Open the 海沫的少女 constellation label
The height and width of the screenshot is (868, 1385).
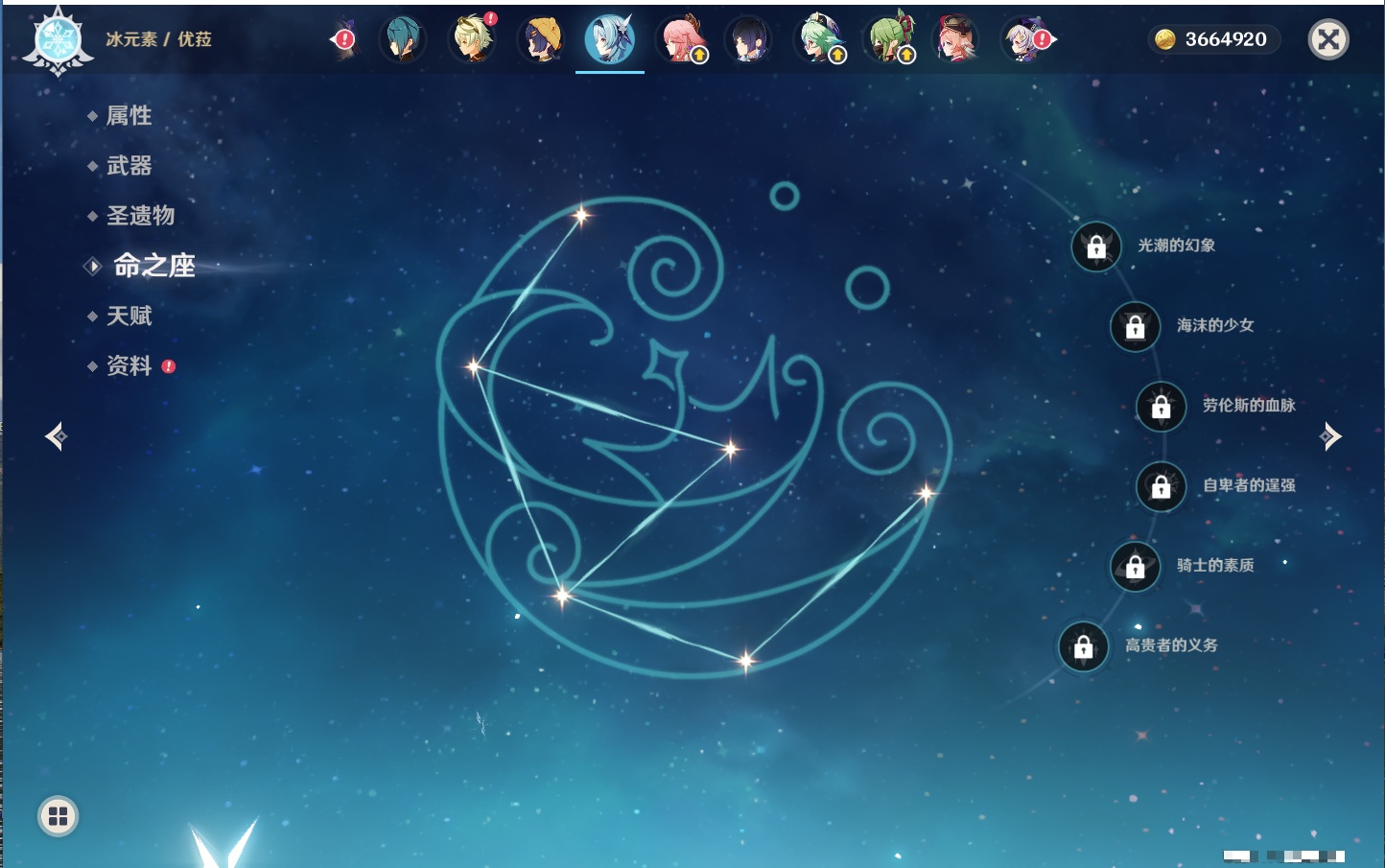1215,325
